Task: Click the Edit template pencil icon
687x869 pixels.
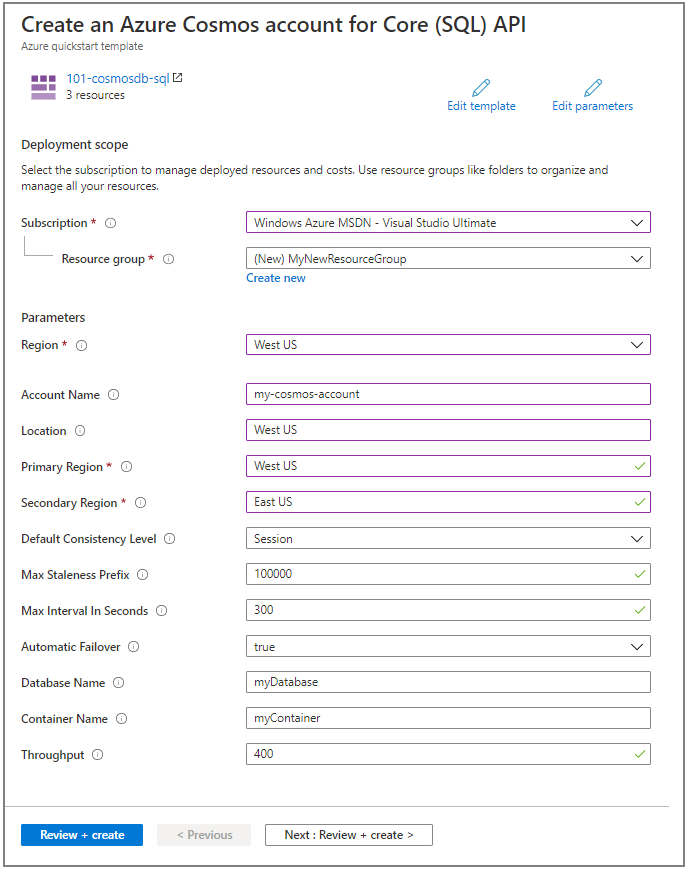Action: point(481,87)
